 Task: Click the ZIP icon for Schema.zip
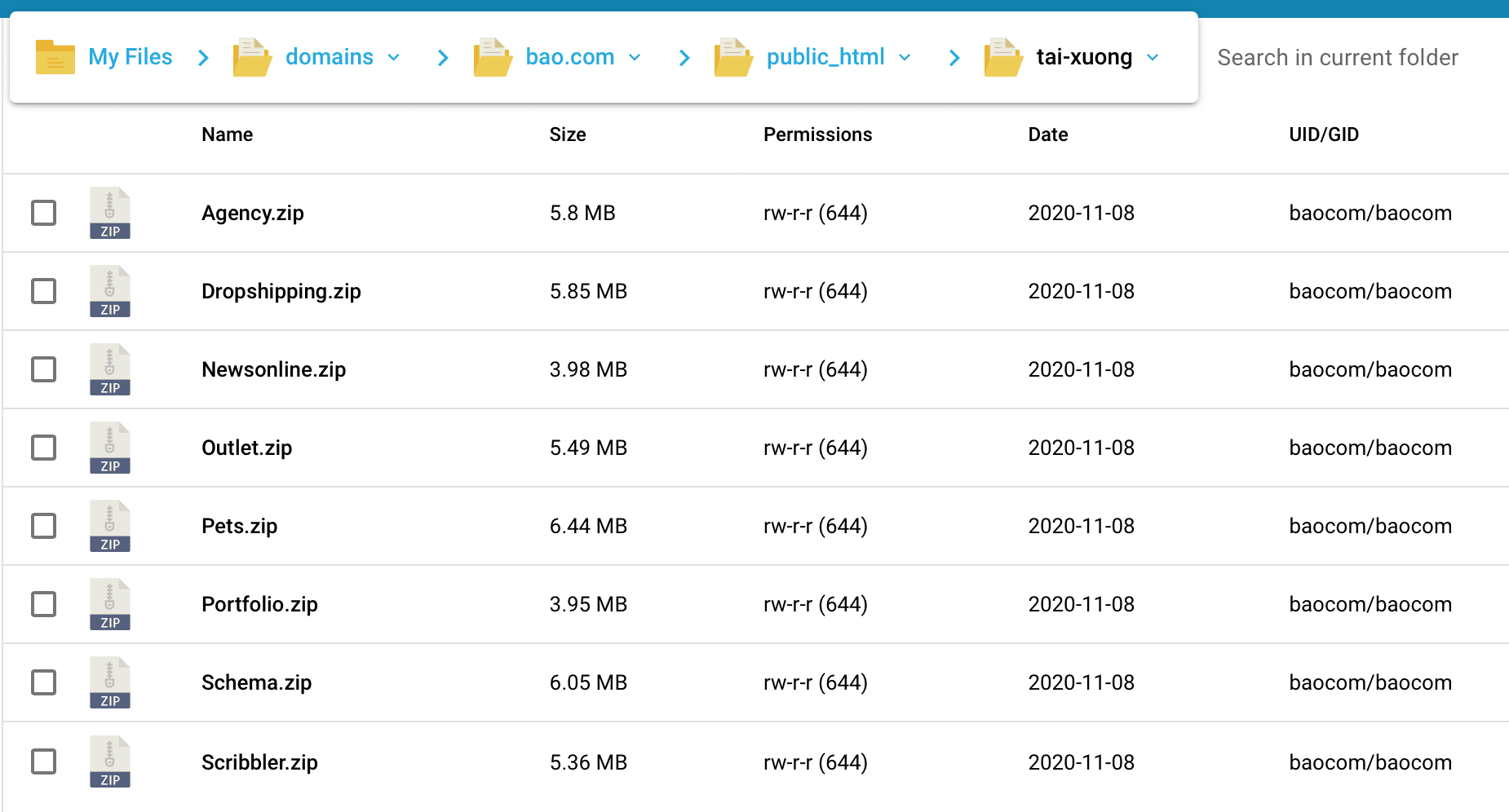tap(109, 682)
